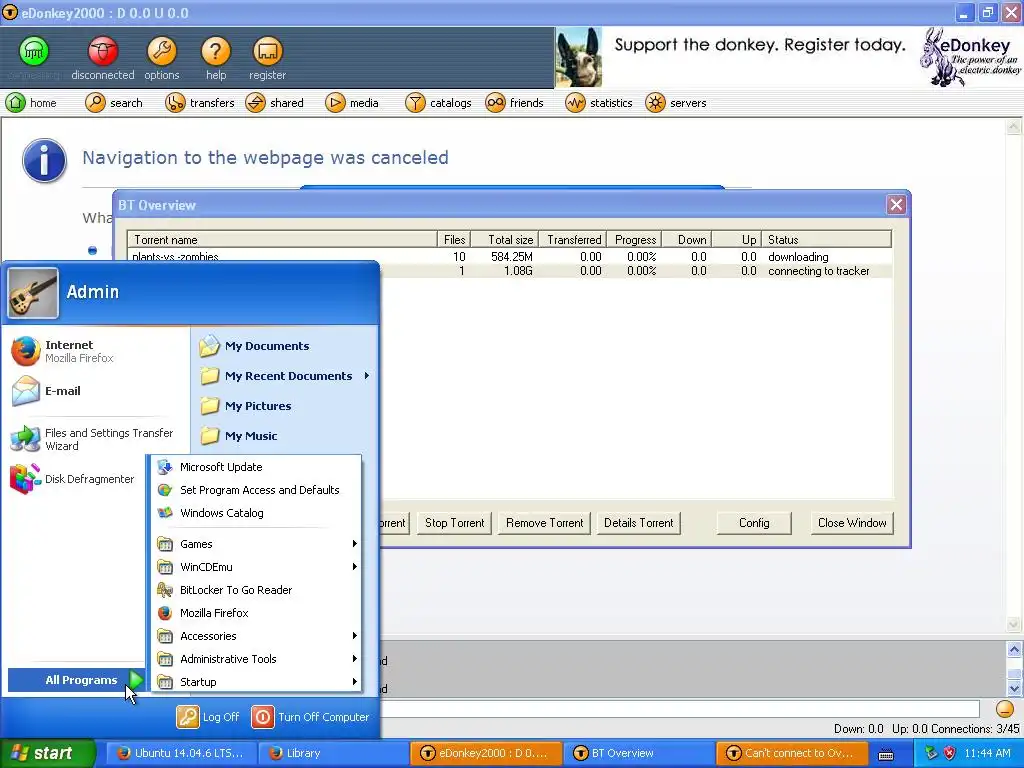Click the Log Off button

208,717
